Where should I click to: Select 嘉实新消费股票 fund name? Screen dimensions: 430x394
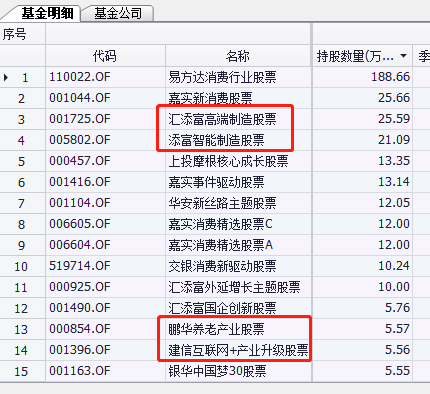(210, 98)
